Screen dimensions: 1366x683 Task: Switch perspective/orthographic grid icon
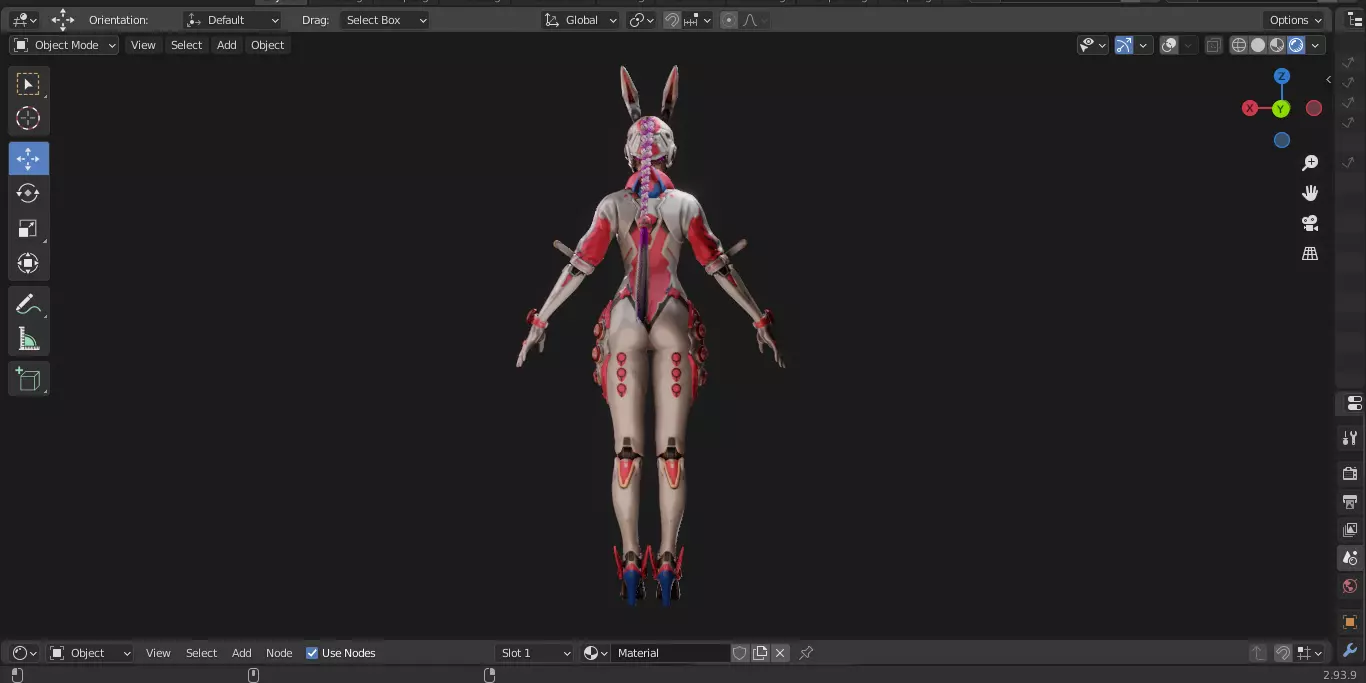point(1310,253)
